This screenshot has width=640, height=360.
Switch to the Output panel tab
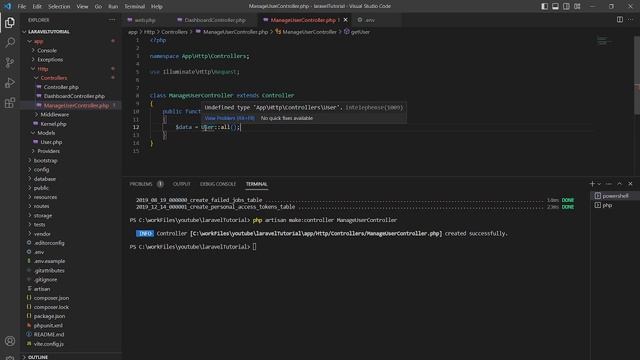tap(182, 184)
